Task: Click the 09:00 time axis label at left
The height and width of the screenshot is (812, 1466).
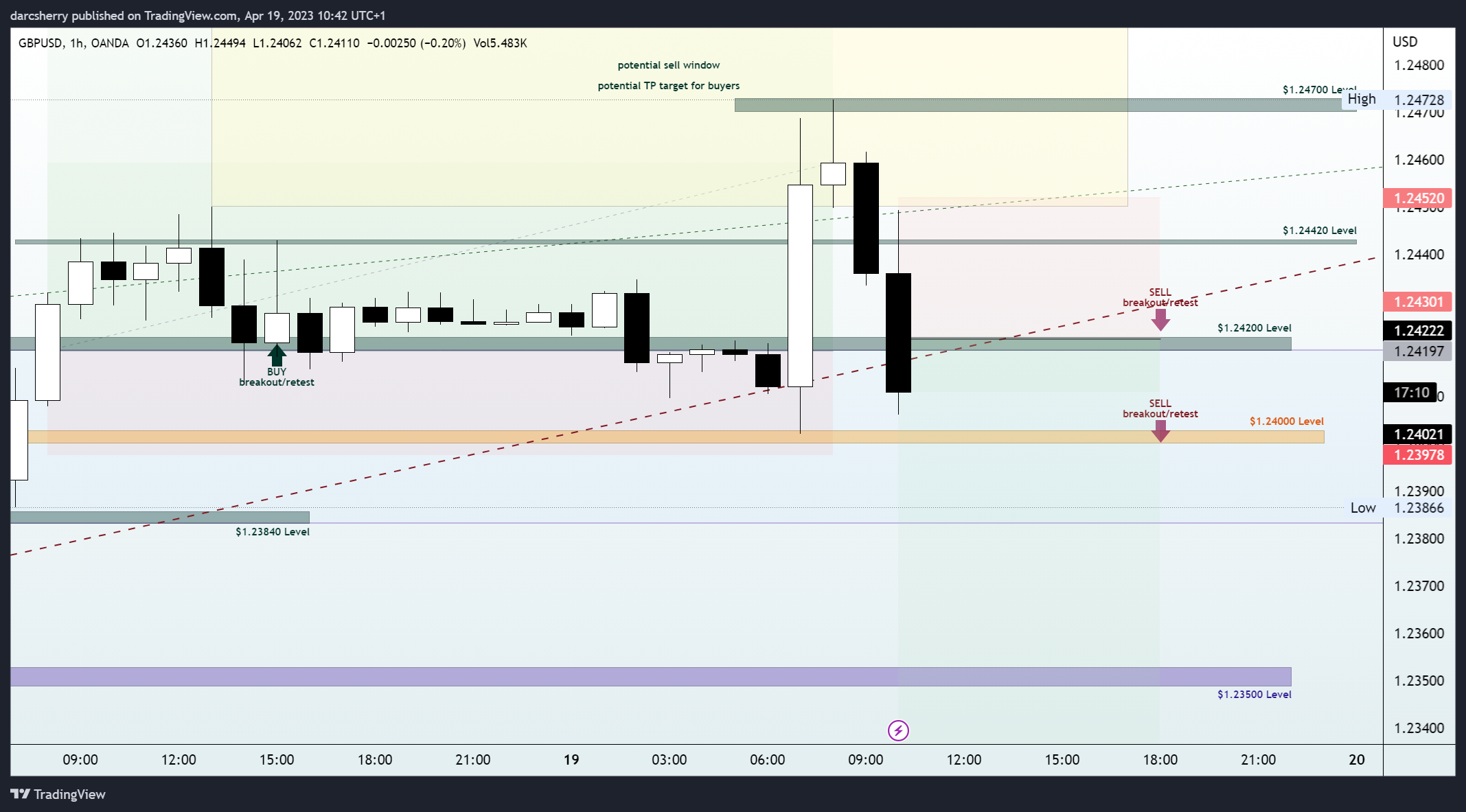Action: click(x=80, y=760)
